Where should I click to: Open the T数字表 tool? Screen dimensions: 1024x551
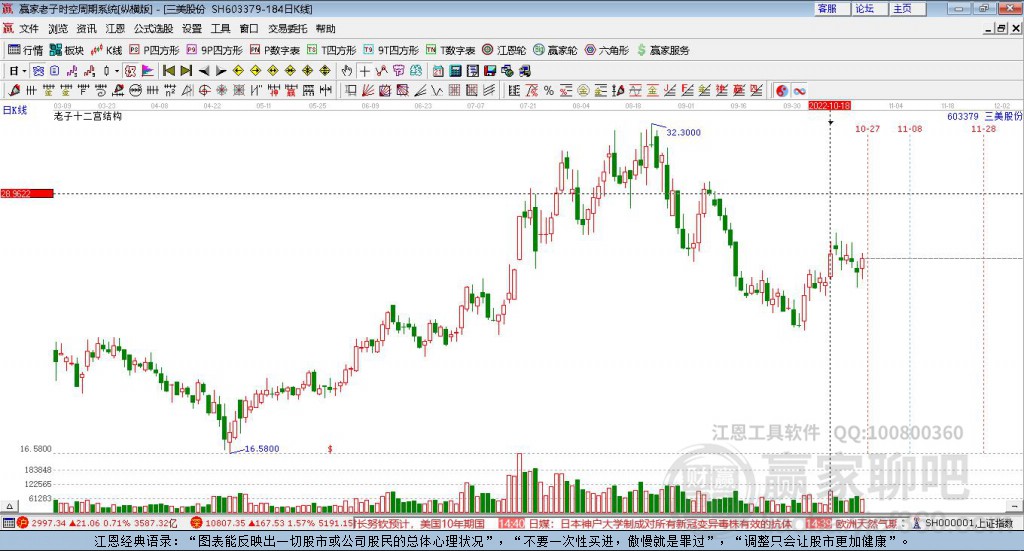click(451, 50)
